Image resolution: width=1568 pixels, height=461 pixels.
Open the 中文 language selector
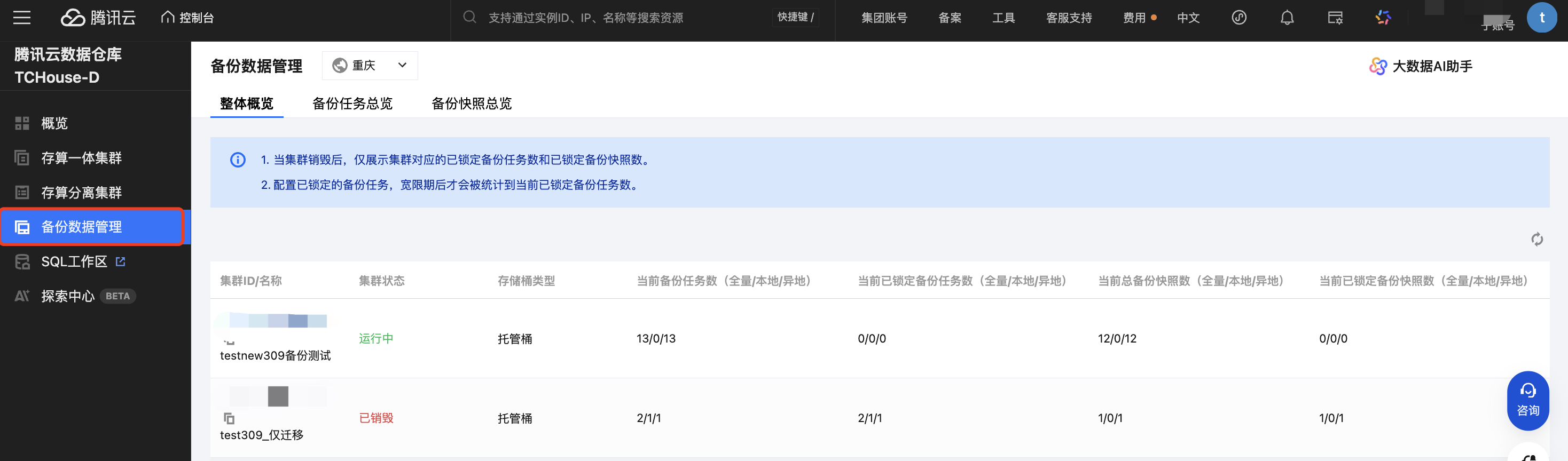click(x=1188, y=18)
